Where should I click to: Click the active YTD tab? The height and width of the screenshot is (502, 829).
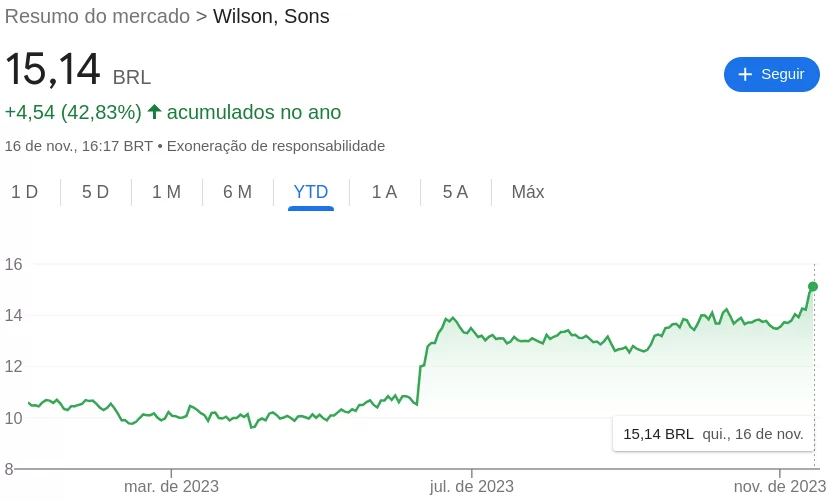tap(311, 192)
